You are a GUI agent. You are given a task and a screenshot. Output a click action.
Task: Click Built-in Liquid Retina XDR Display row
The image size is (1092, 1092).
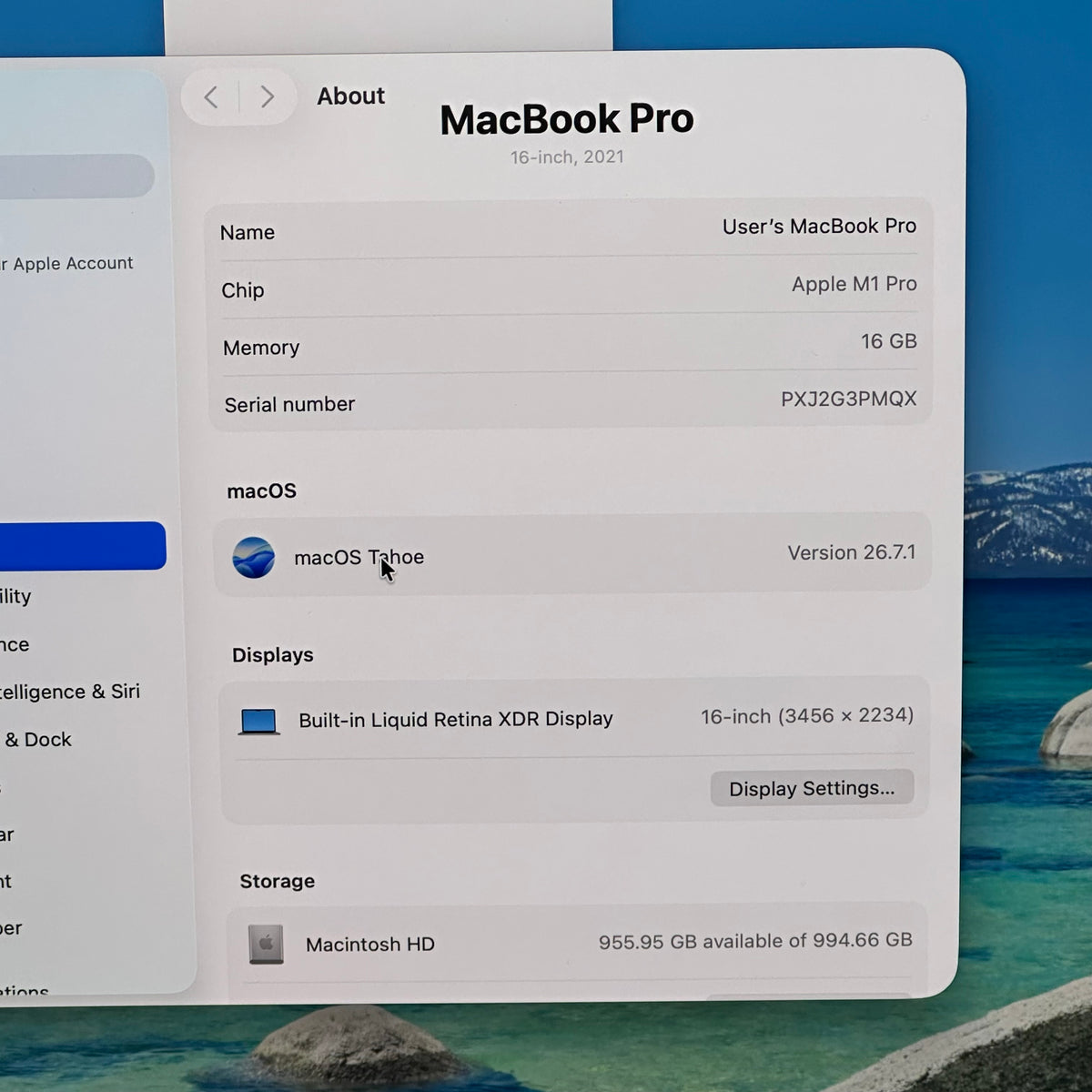pos(575,718)
